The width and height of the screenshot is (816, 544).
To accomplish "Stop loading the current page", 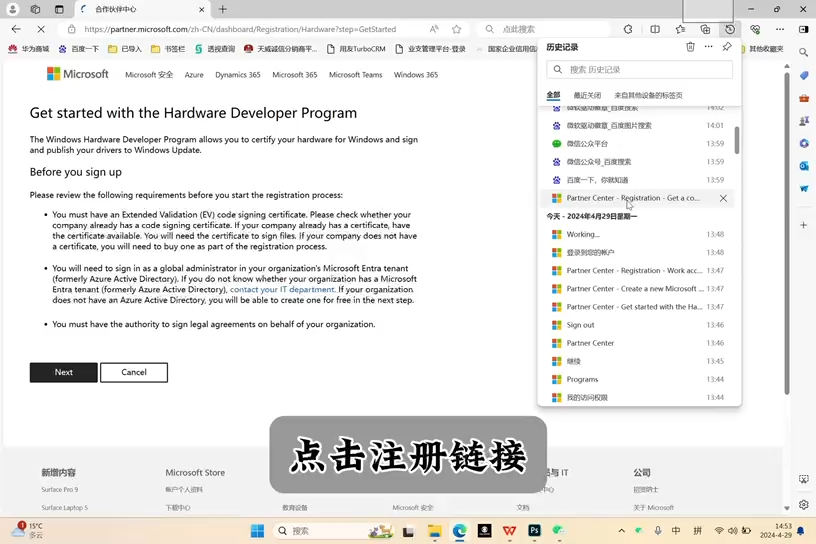I will tap(41, 29).
